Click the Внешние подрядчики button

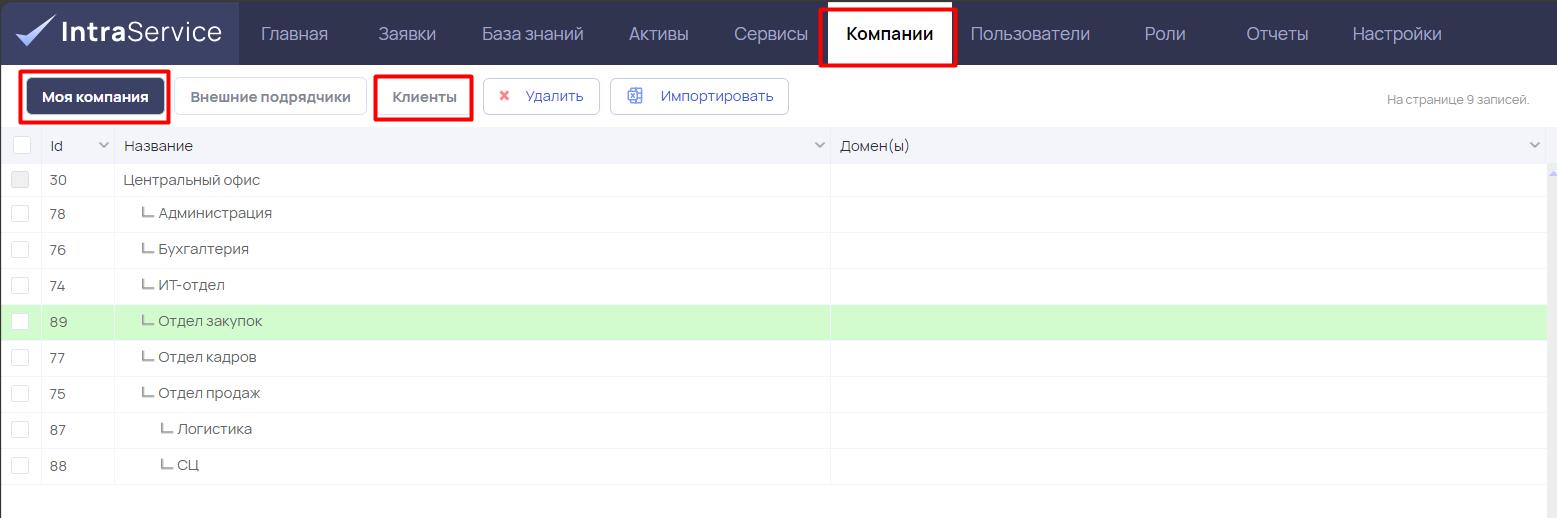[x=271, y=97]
